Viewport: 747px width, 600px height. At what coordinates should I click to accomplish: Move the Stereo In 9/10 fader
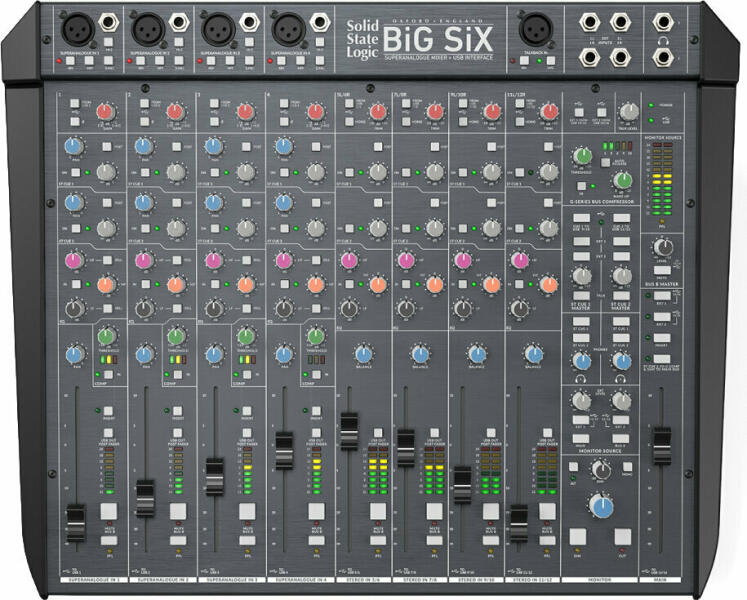(x=462, y=485)
